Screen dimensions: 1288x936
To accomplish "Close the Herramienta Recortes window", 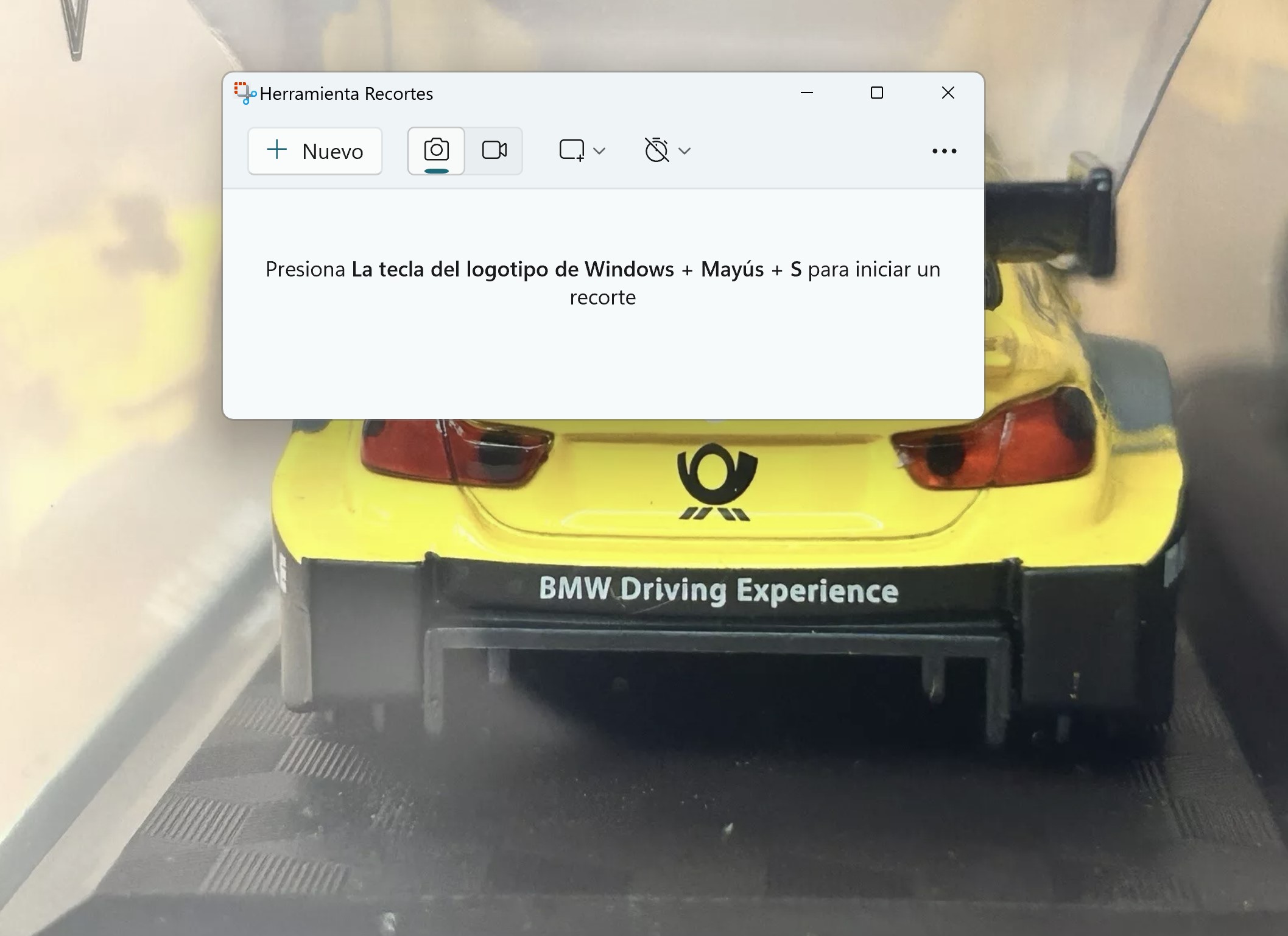I will (948, 93).
